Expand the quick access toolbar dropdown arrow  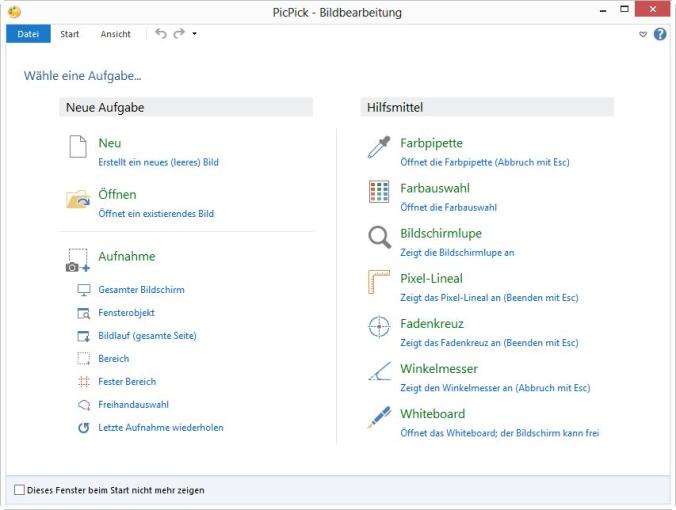(194, 34)
